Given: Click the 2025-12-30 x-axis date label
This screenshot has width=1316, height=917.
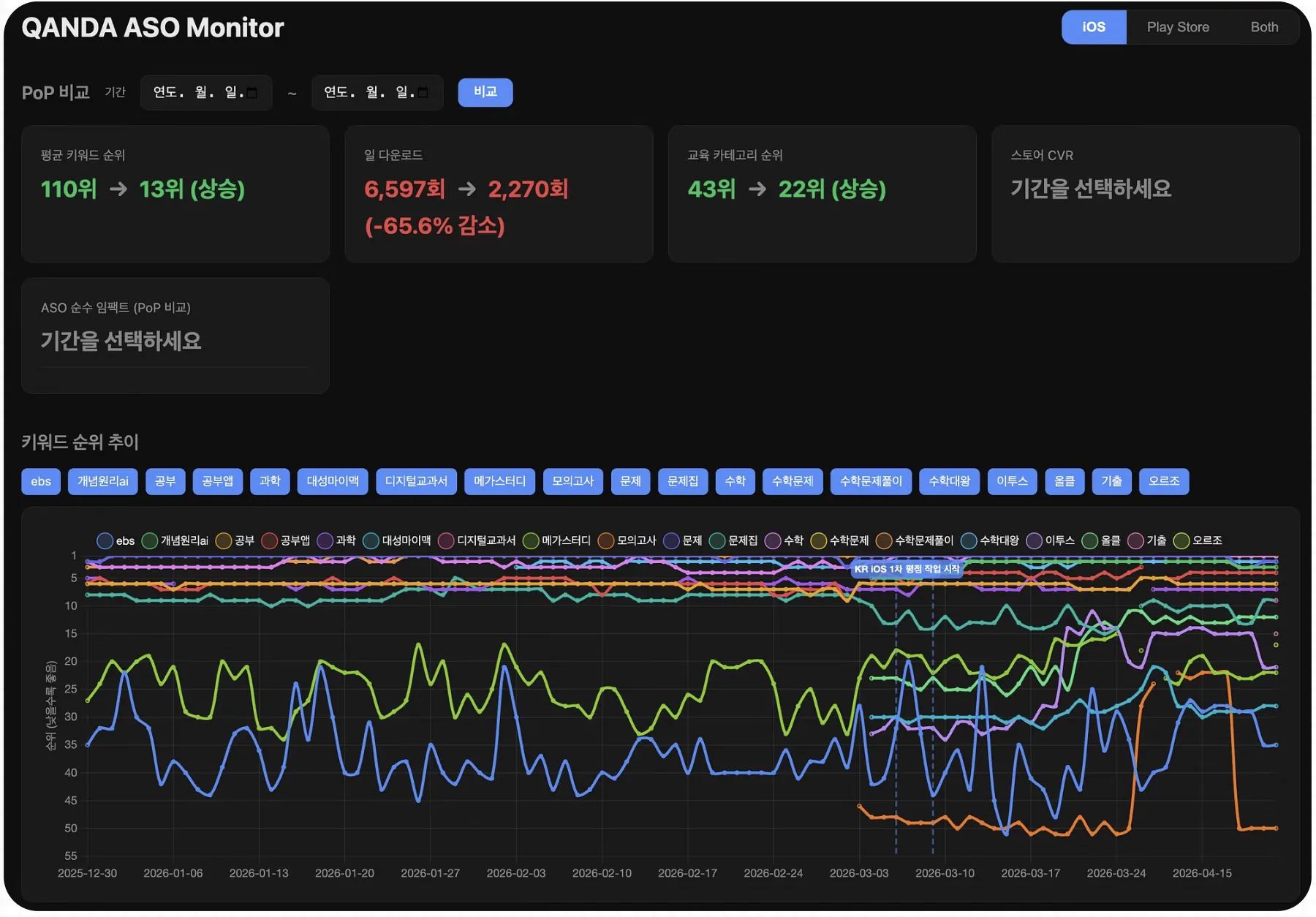Looking at the screenshot, I should 87,873.
